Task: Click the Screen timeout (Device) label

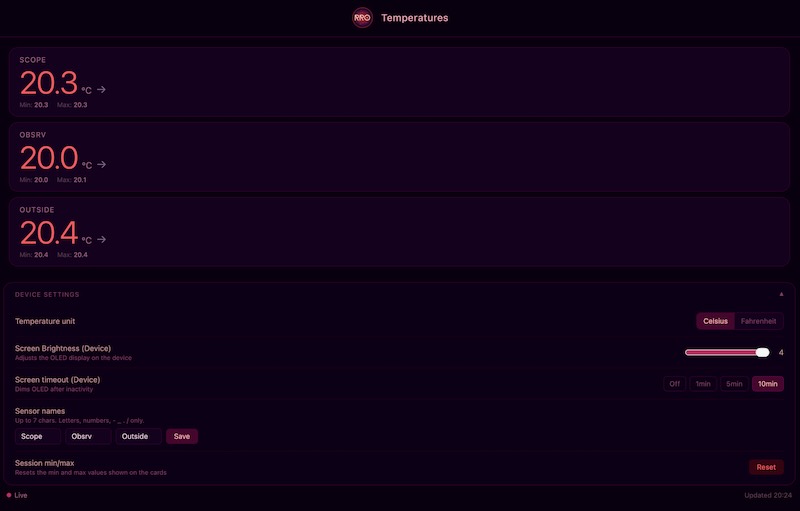Action: [x=57, y=379]
